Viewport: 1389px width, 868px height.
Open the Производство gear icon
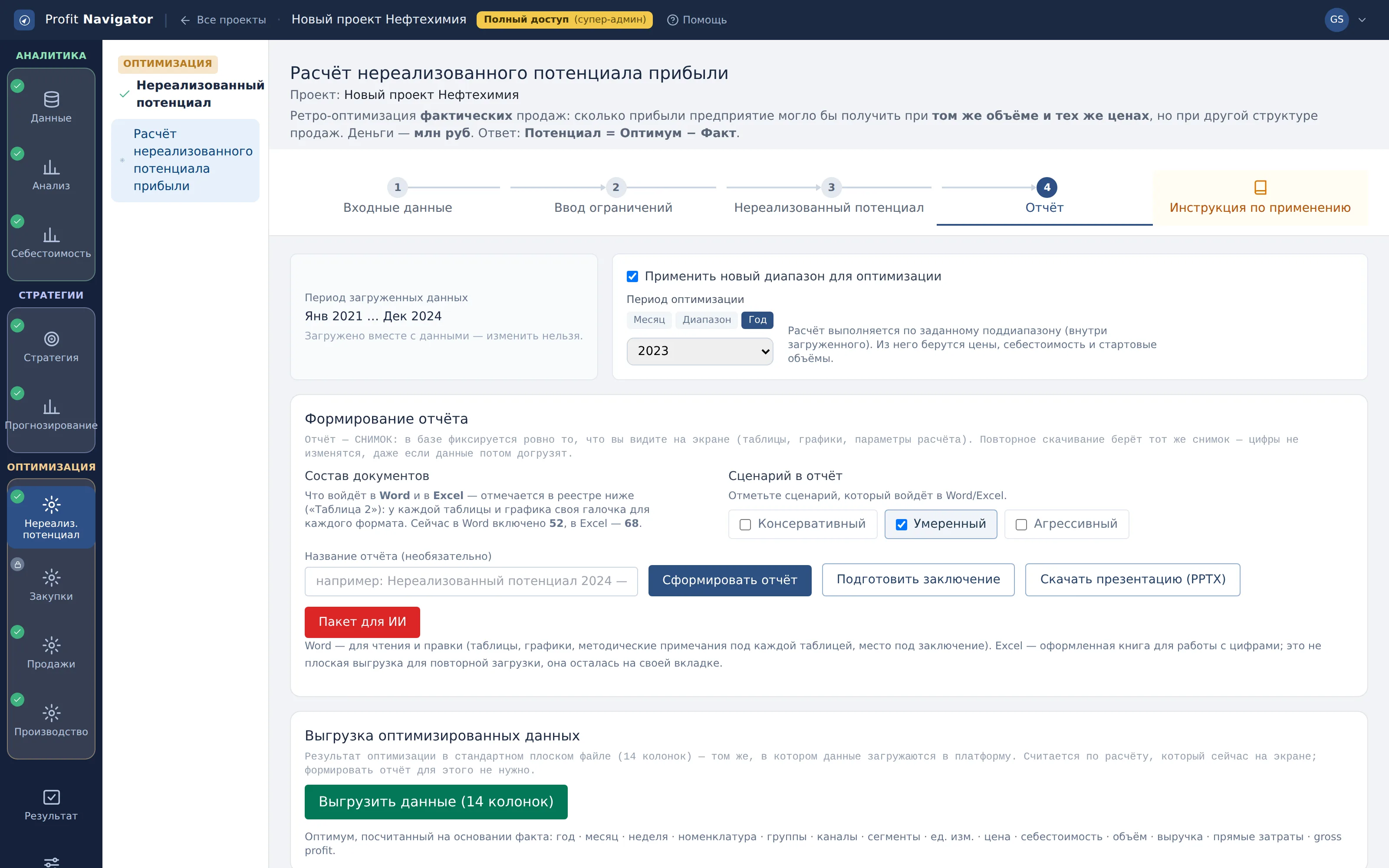click(51, 713)
